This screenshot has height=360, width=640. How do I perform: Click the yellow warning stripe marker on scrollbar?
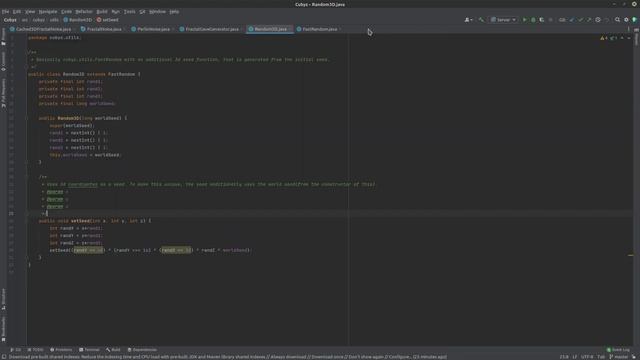630,255
